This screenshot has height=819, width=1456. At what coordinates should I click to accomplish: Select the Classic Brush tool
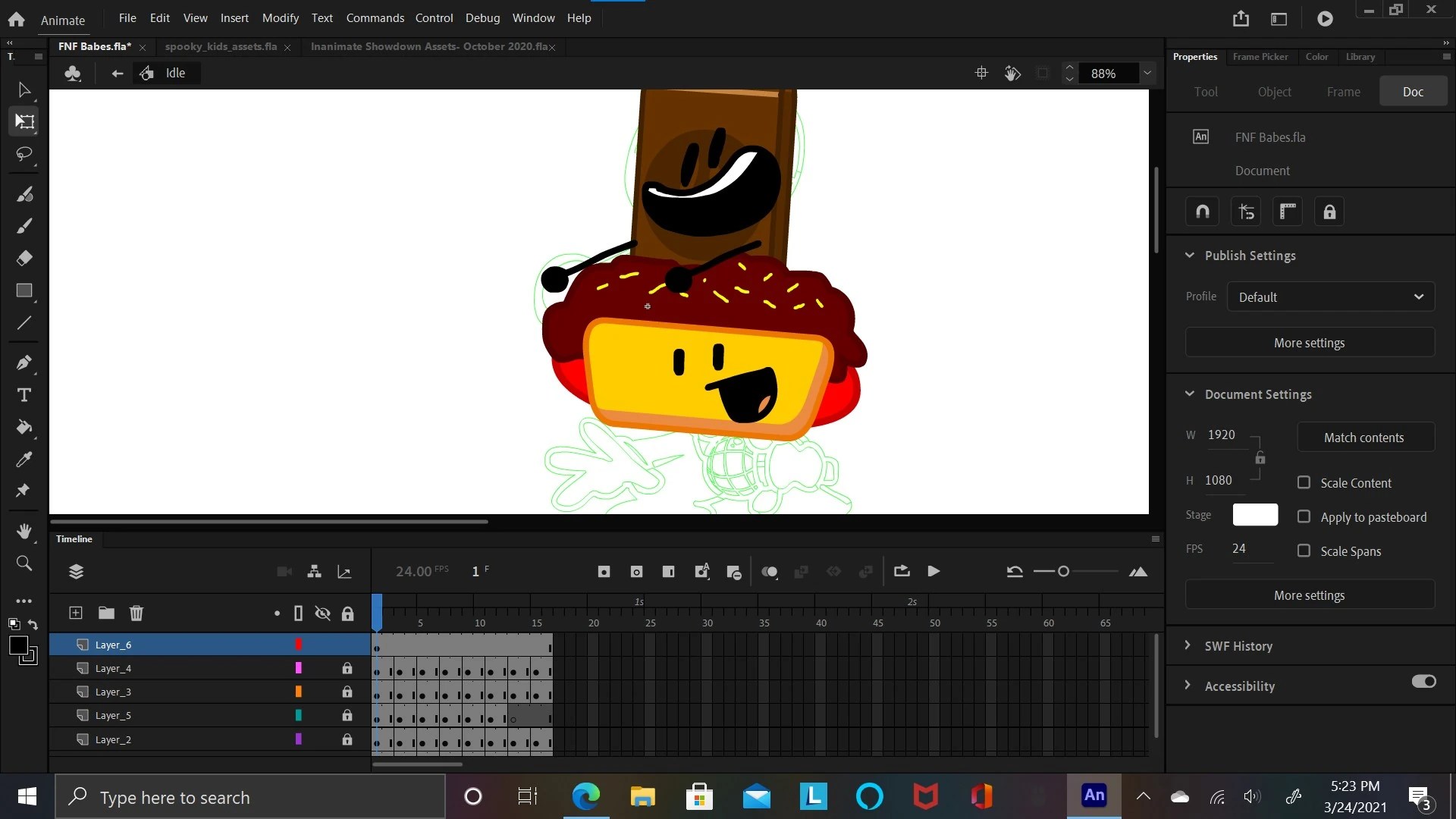(24, 226)
